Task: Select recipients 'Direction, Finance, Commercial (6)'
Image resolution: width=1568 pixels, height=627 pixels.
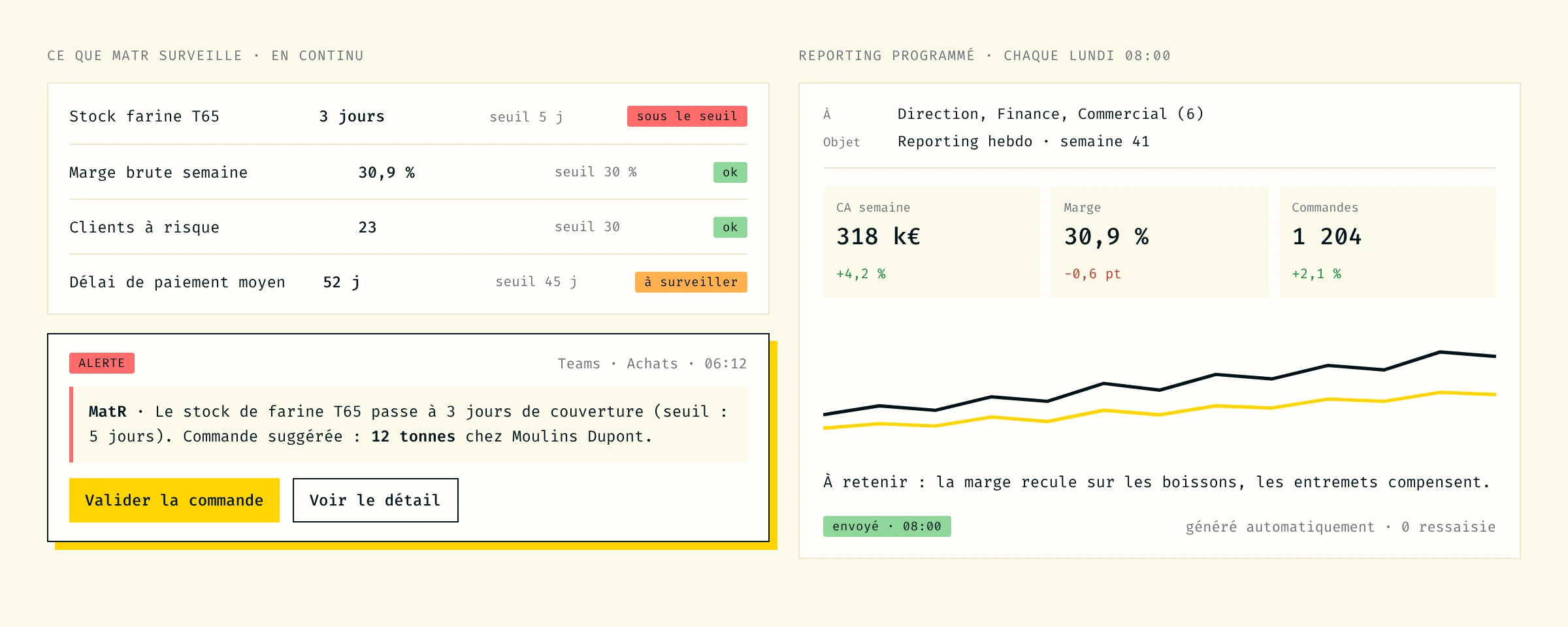Action: (1051, 114)
